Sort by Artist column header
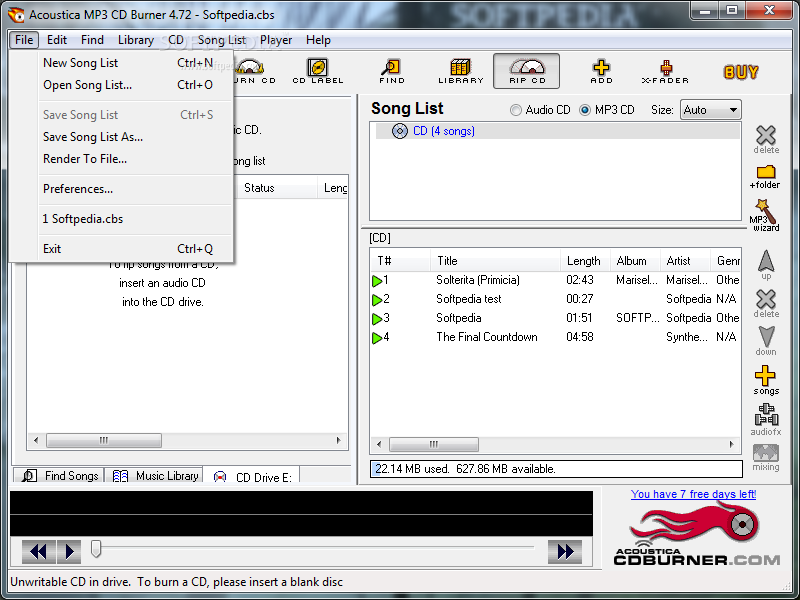The image size is (800, 600). [x=685, y=261]
